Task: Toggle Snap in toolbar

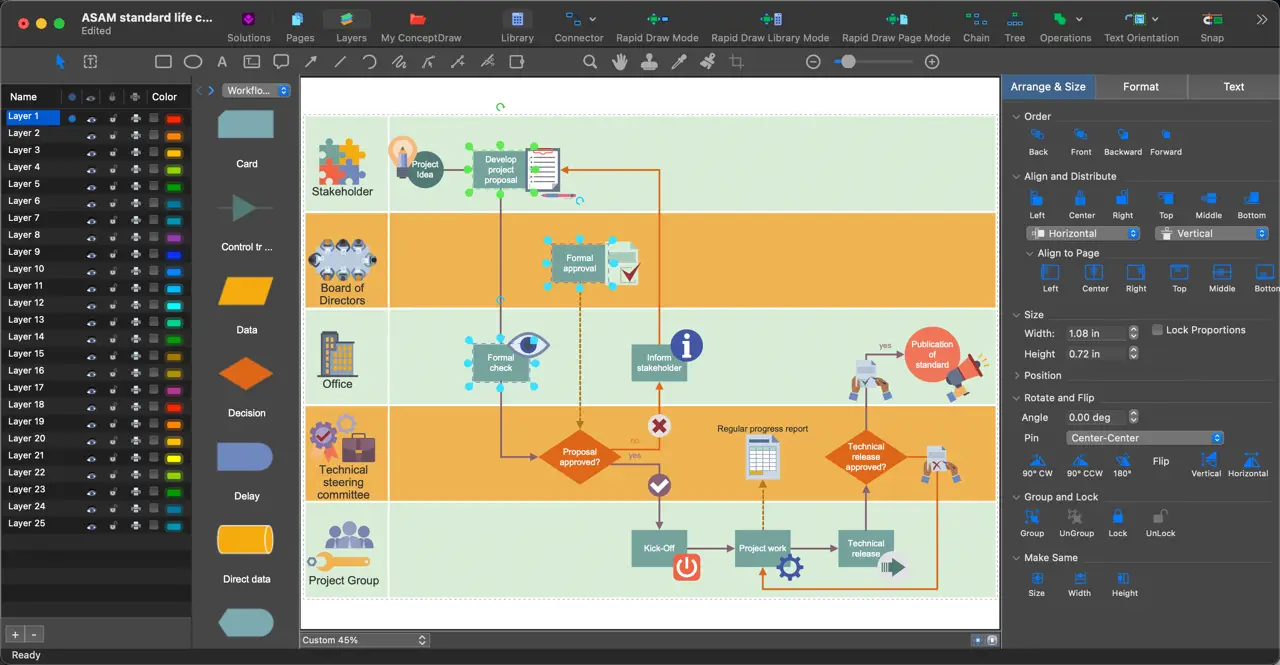Action: 1212,27
